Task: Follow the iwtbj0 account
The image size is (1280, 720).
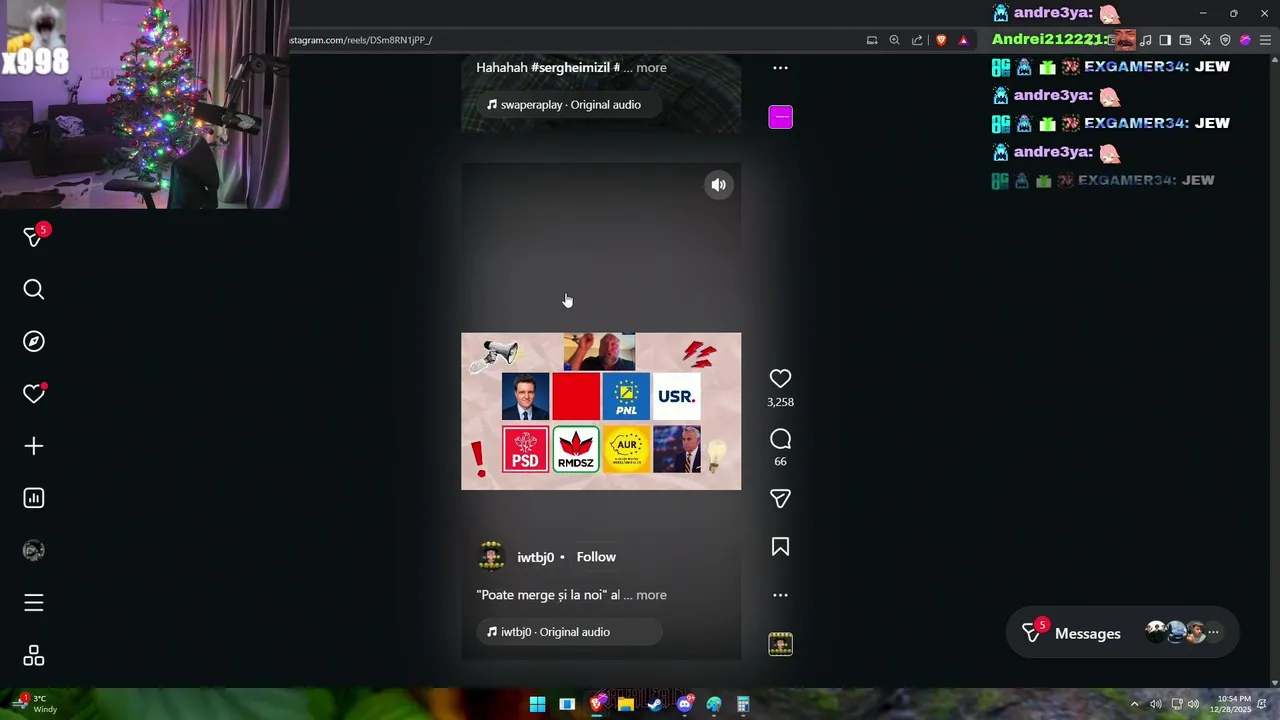Action: [x=596, y=557]
